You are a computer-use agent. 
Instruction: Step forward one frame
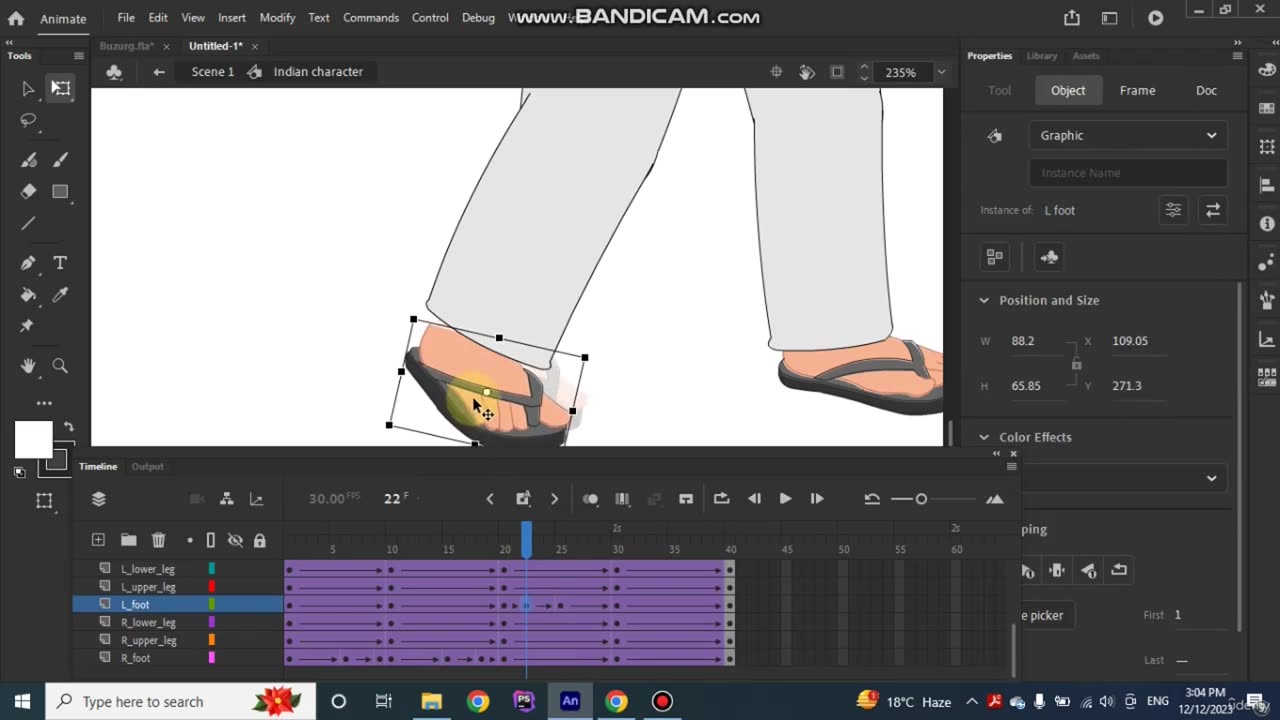click(x=817, y=498)
